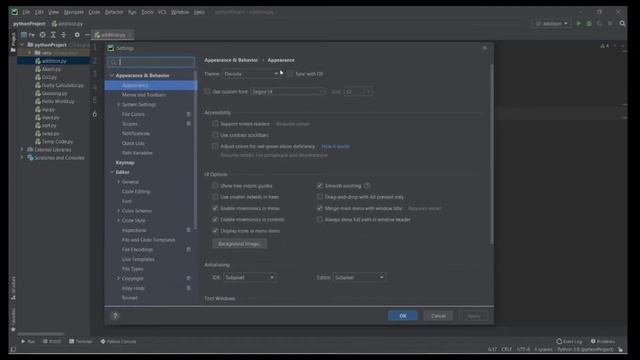Click the Project panel settings gear icon
Viewport: 640px width, 360px height.
[77, 35]
